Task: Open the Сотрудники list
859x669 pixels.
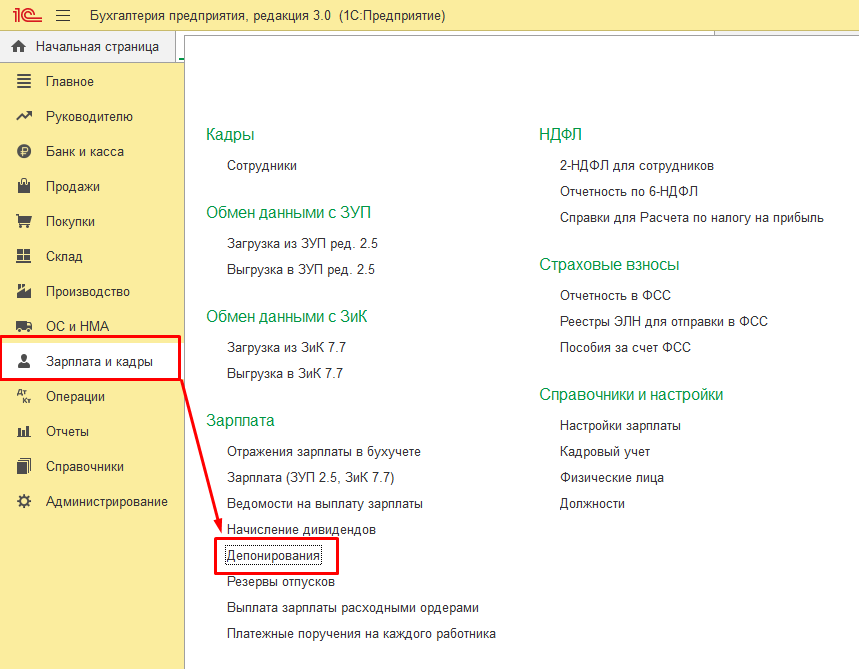Action: tap(262, 166)
